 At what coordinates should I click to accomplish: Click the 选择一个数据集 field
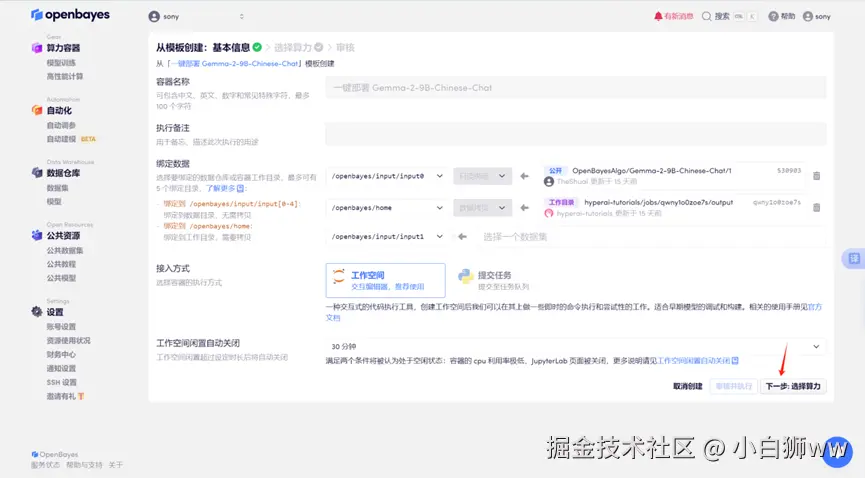click(651, 237)
